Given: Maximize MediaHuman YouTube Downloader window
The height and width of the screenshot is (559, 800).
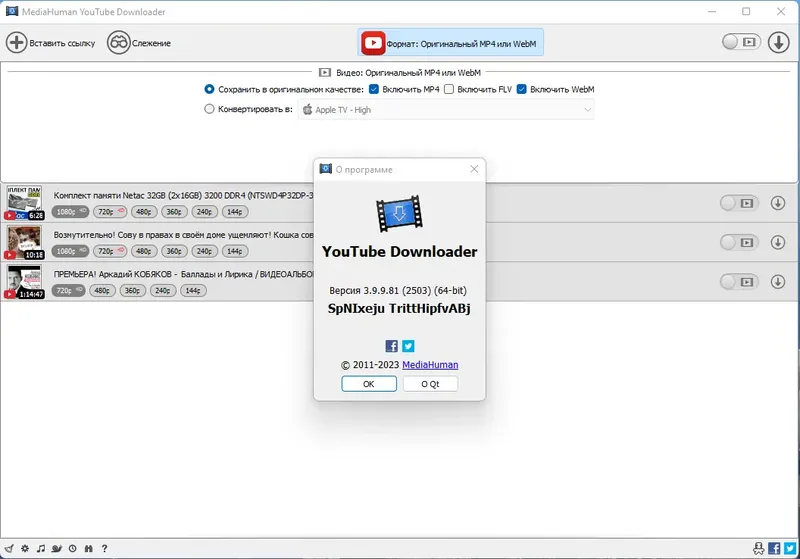Looking at the screenshot, I should pyautogui.click(x=746, y=11).
